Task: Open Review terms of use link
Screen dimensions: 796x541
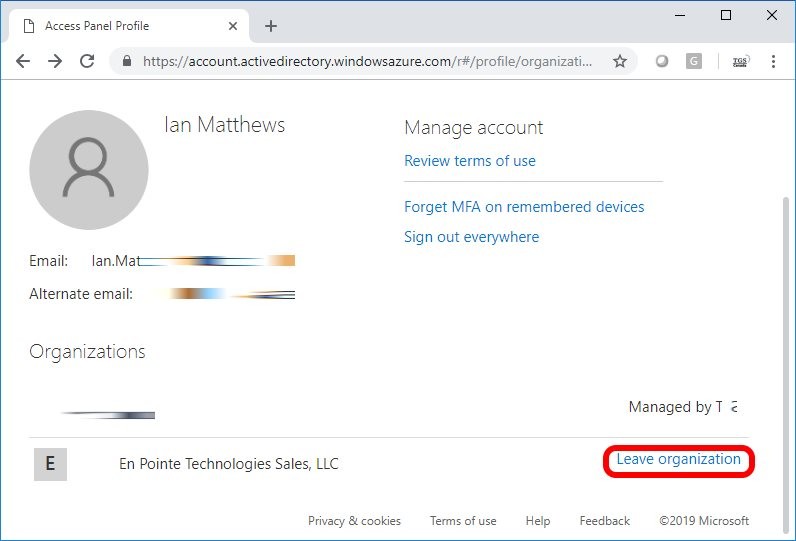Action: pos(469,161)
